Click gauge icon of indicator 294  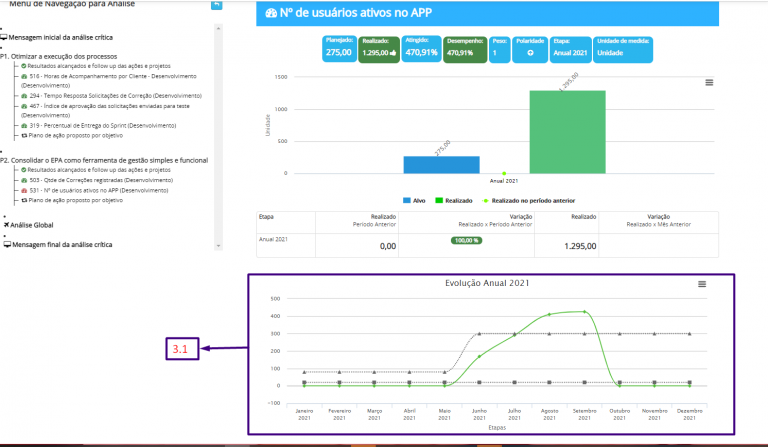tap(24, 96)
